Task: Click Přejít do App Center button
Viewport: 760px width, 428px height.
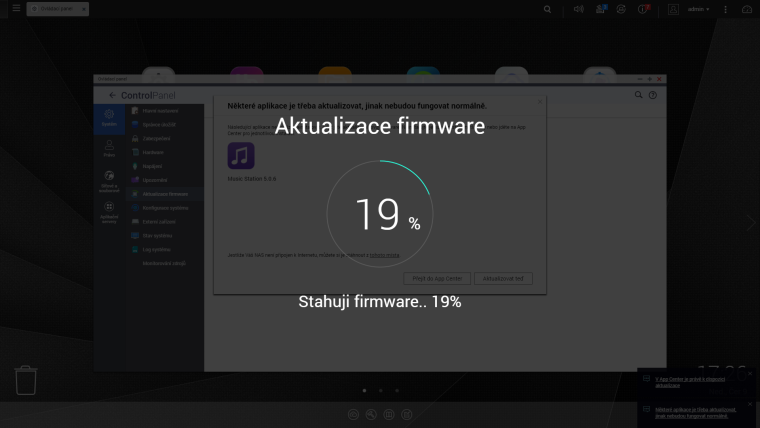Action: point(437,279)
